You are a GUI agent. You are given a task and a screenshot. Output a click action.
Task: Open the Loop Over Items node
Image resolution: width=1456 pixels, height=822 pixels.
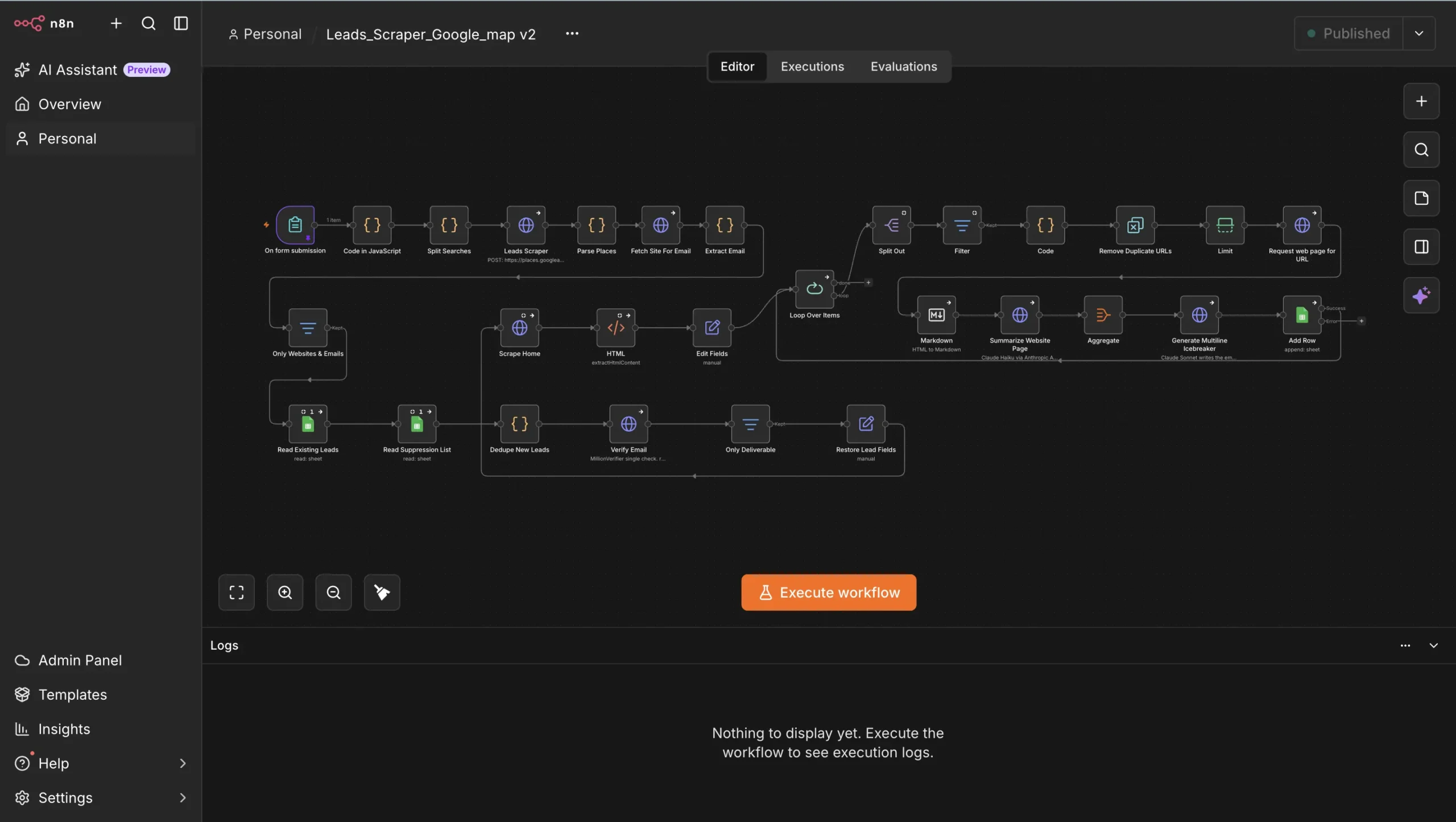(x=814, y=289)
